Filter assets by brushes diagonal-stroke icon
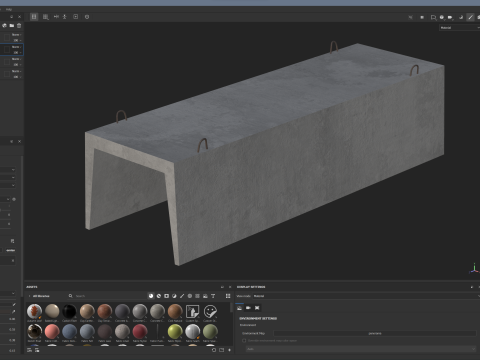Viewport: 480px width, 360px height. pyautogui.click(x=182, y=296)
